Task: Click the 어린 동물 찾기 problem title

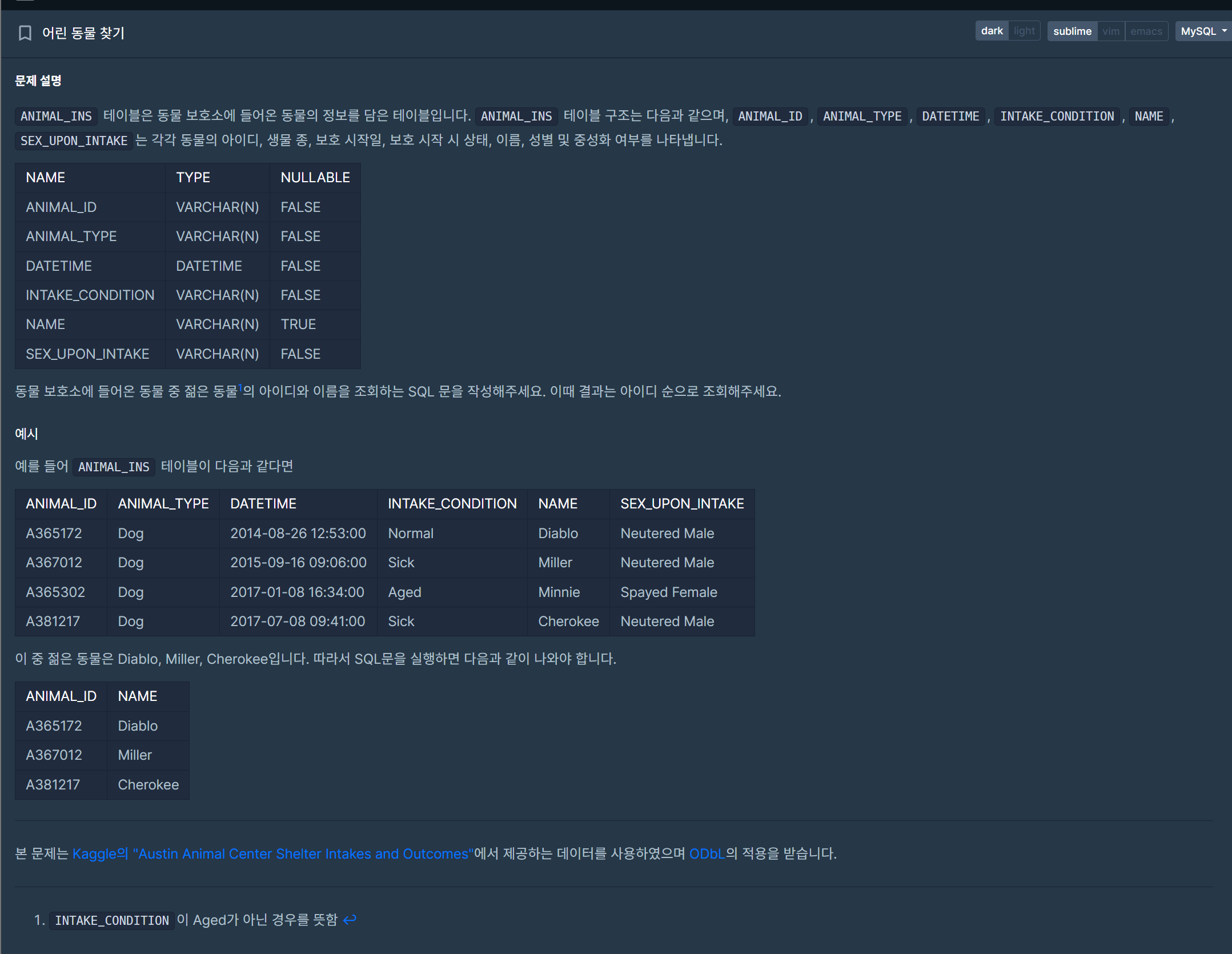Action: click(83, 33)
